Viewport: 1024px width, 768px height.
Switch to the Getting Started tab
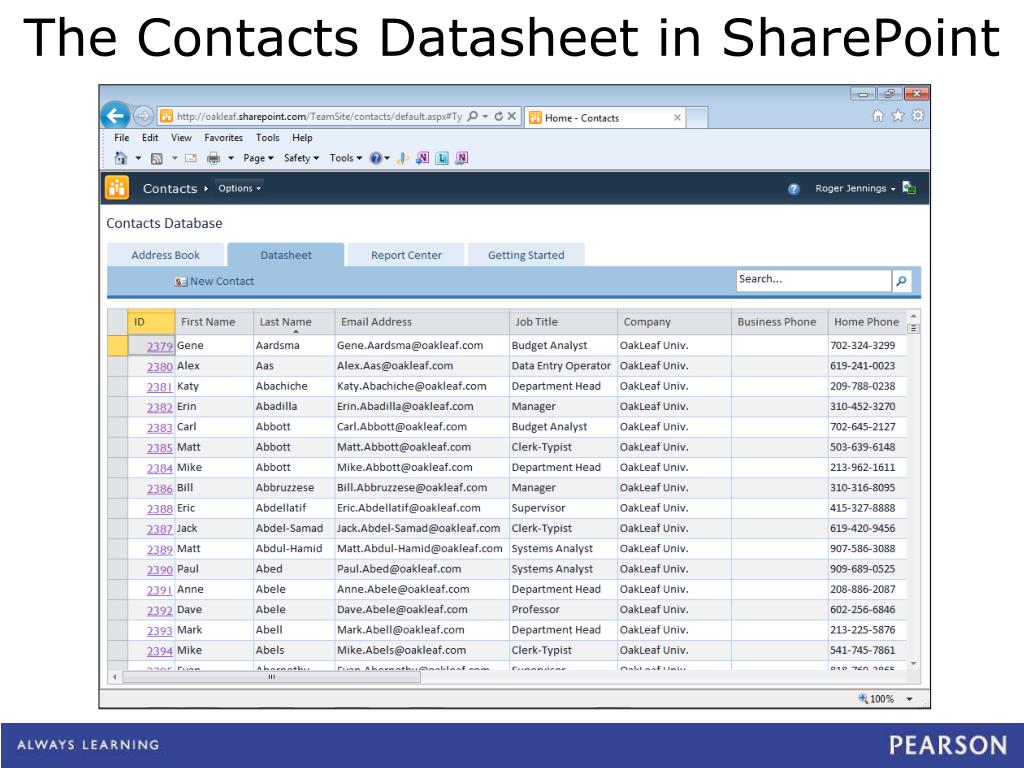coord(526,255)
